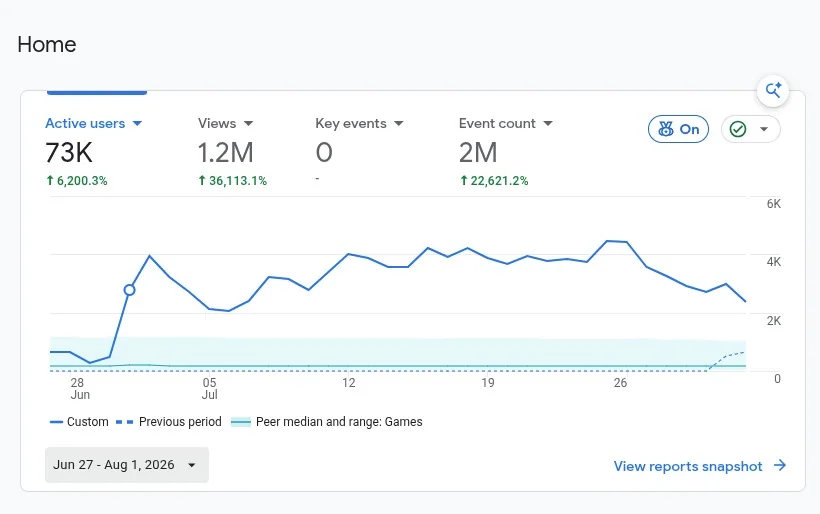Click the 12 date axis label

349,383
